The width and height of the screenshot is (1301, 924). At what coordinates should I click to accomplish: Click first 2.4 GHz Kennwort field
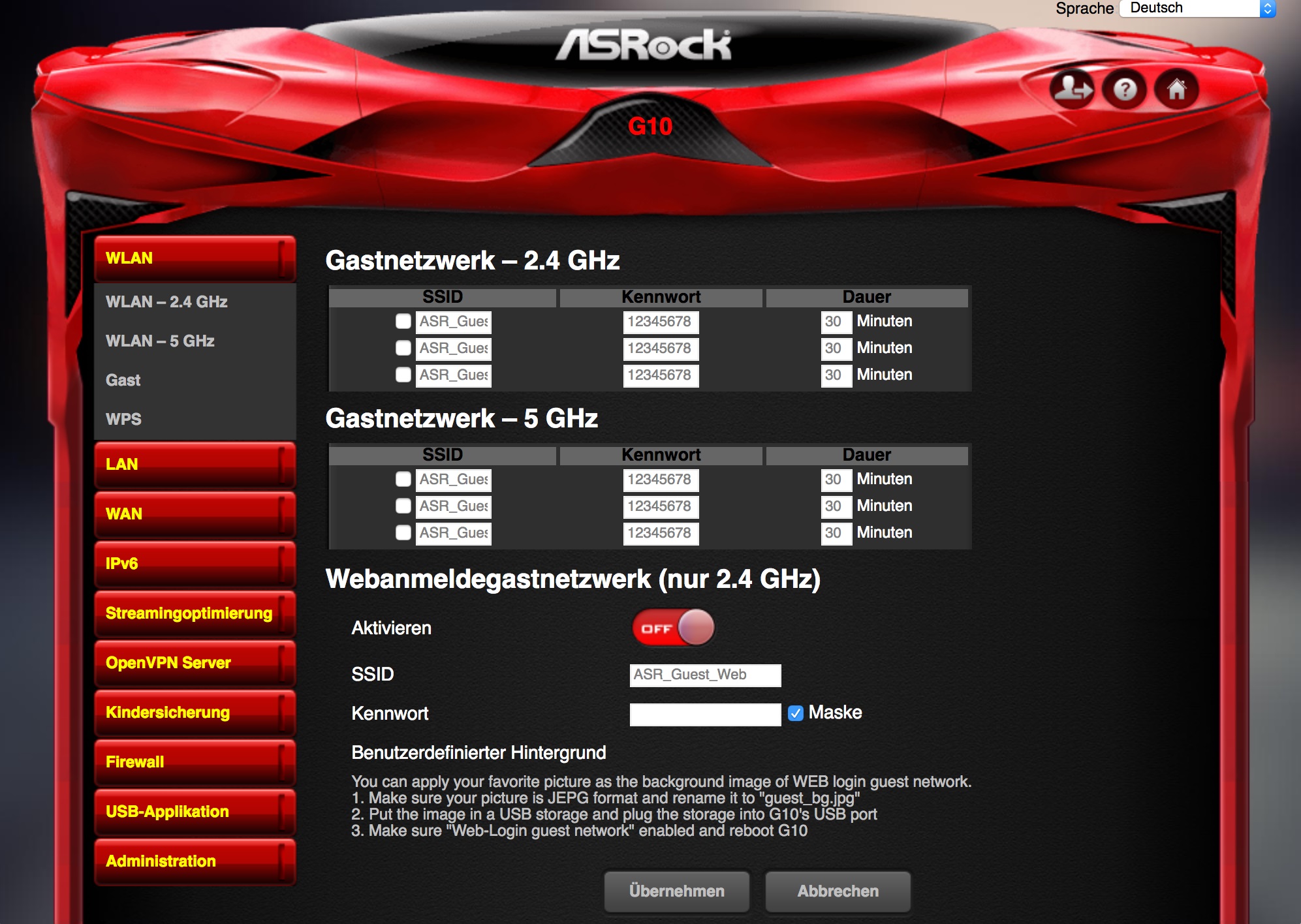point(661,322)
